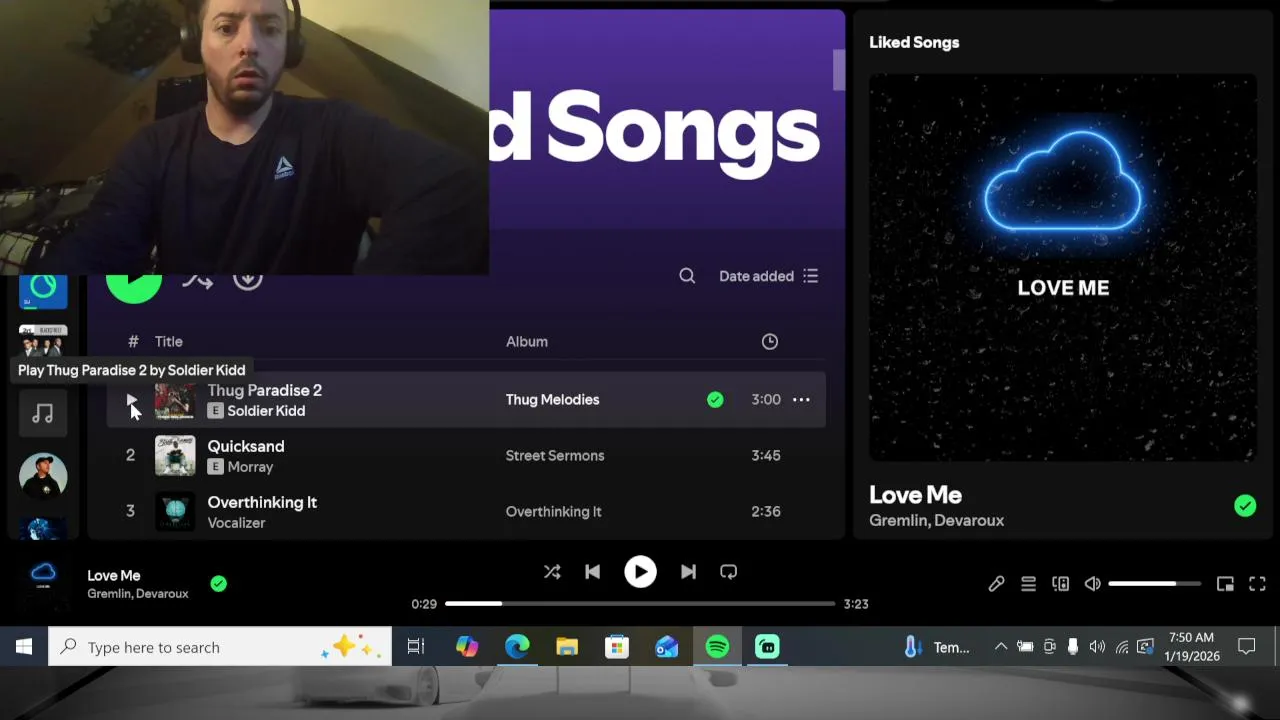The height and width of the screenshot is (720, 1280).
Task: Open Microsoft Store from taskbar
Action: click(617, 647)
